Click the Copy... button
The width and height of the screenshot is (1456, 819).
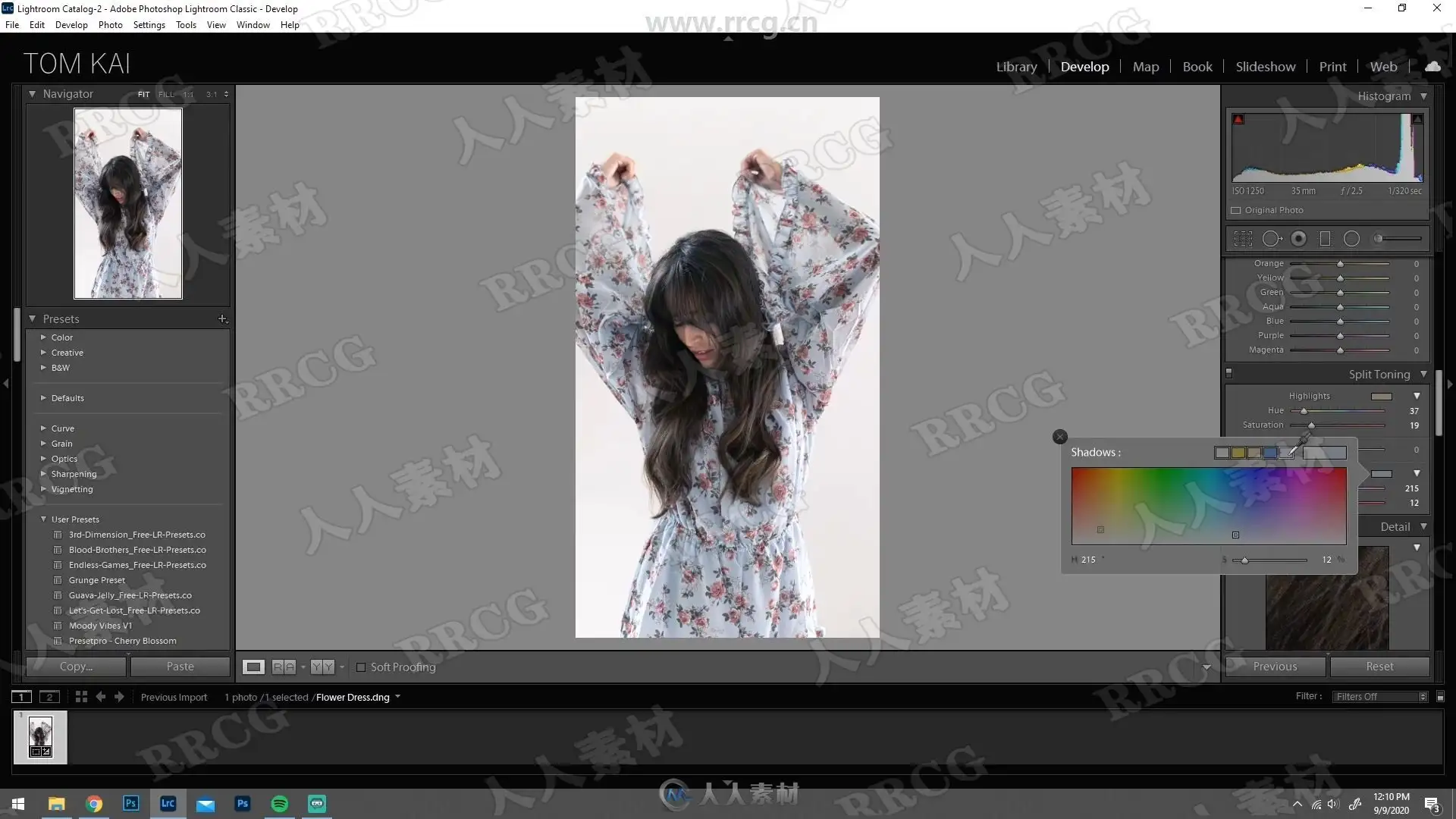click(x=76, y=667)
